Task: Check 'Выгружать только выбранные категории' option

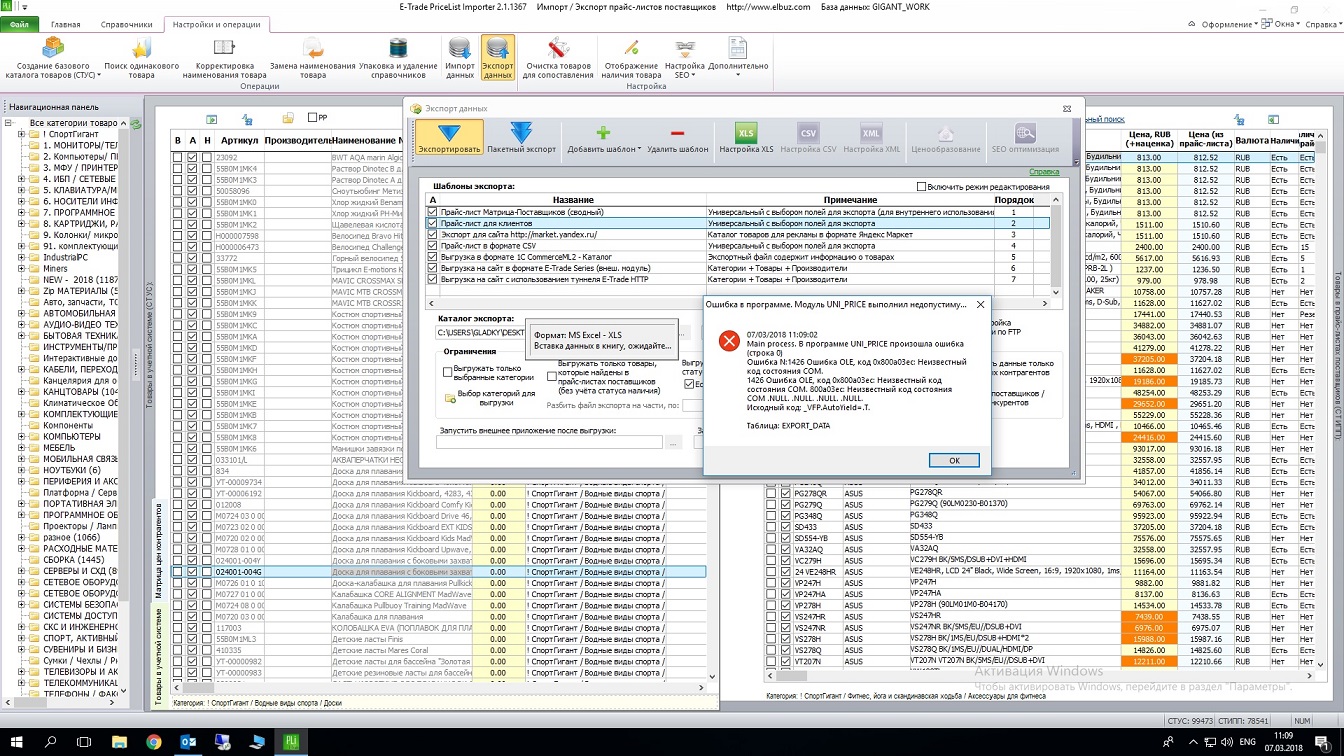Action: click(448, 372)
